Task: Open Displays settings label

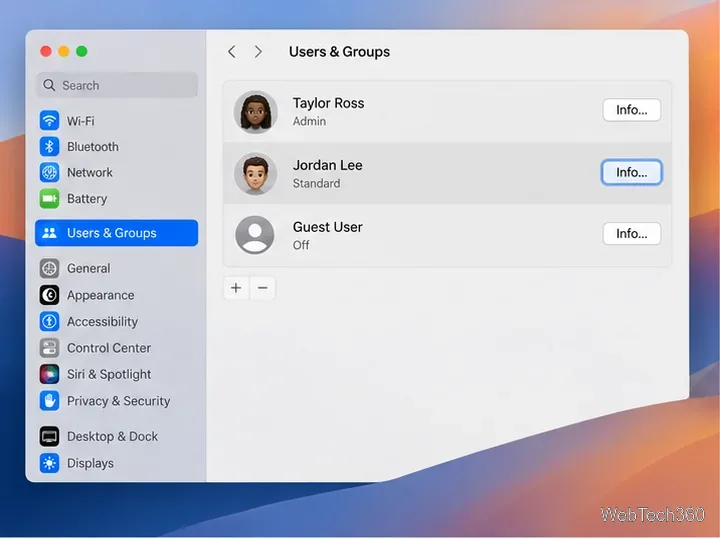Action: coord(90,463)
